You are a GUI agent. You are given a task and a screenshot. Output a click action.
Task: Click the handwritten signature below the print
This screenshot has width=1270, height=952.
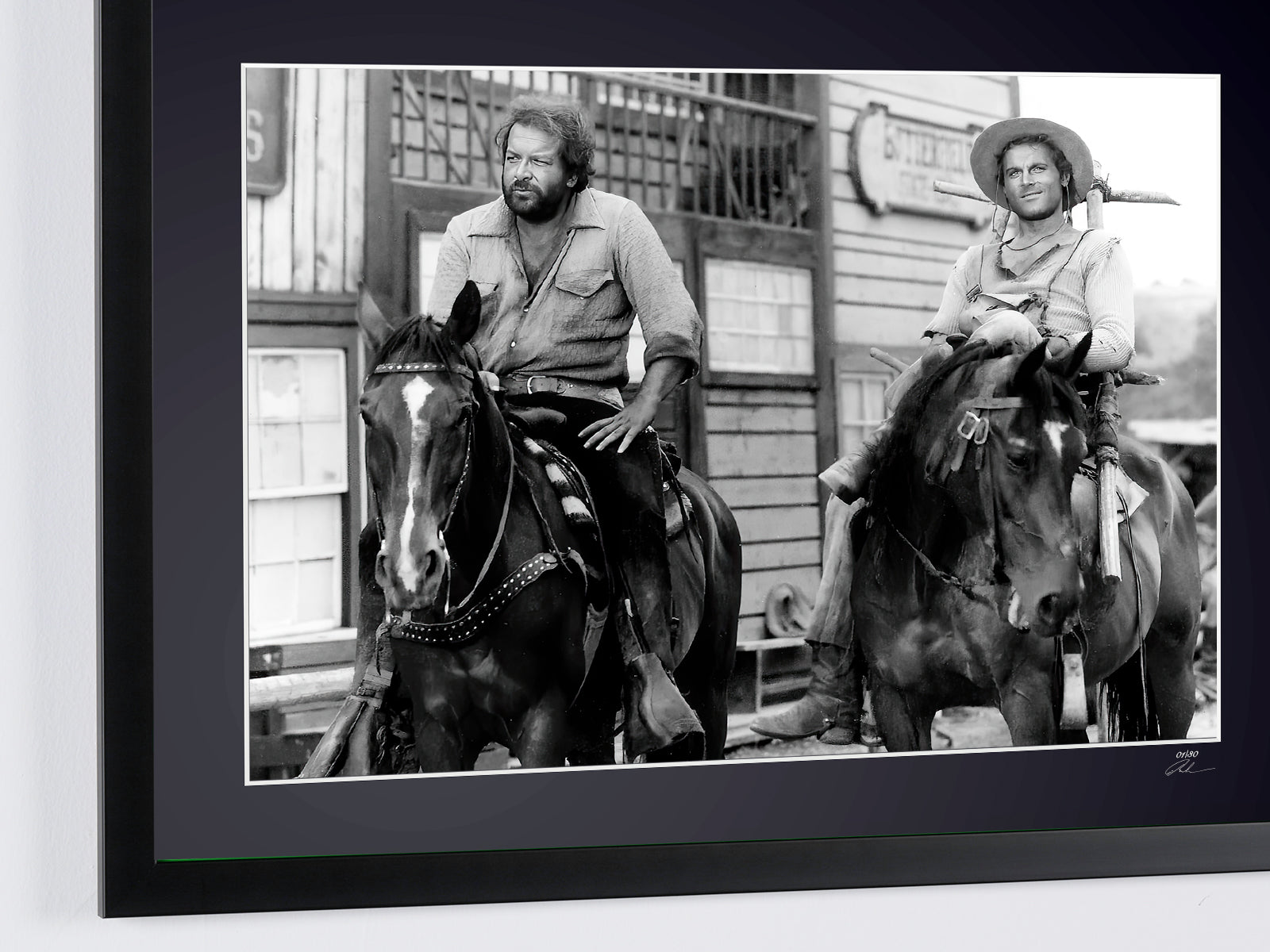[x=1187, y=769]
